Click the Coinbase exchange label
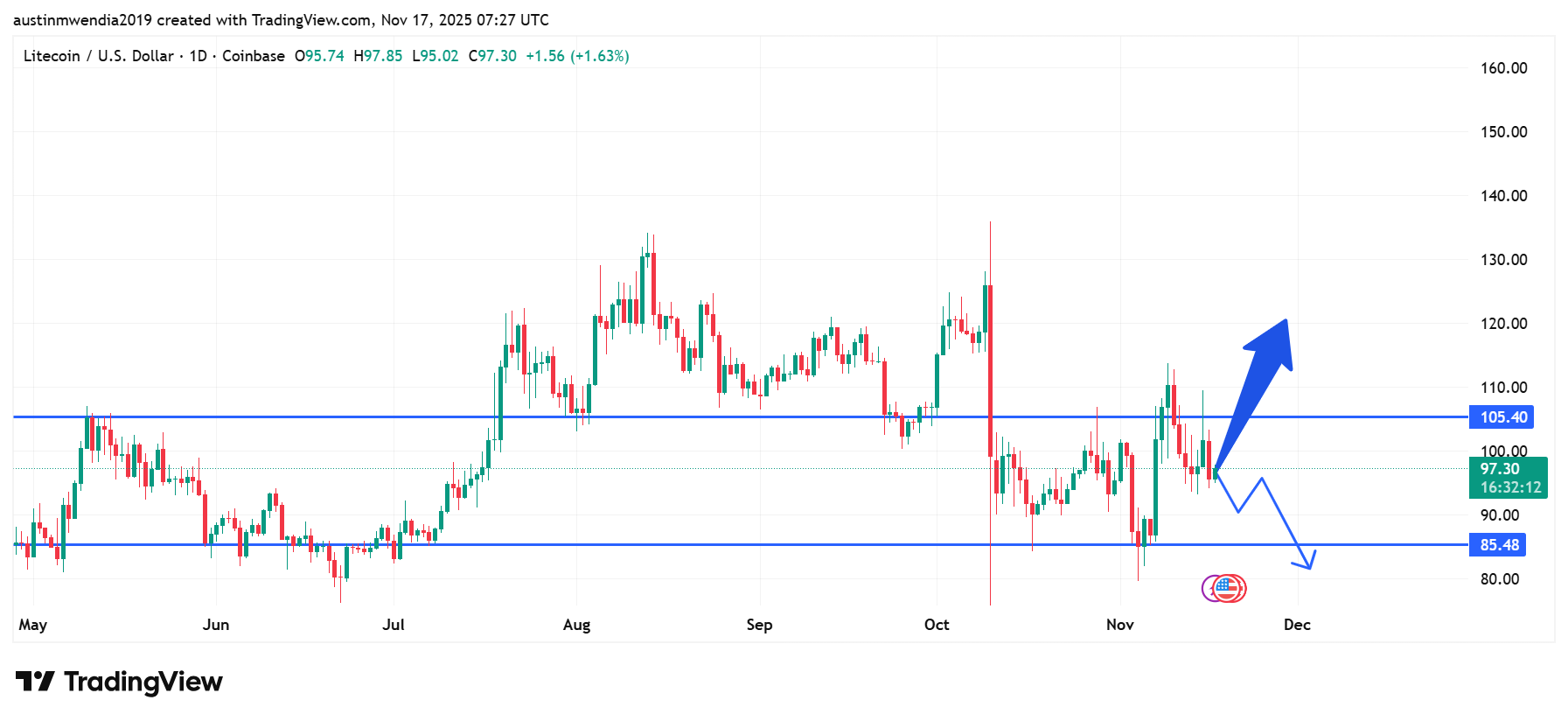 point(254,56)
